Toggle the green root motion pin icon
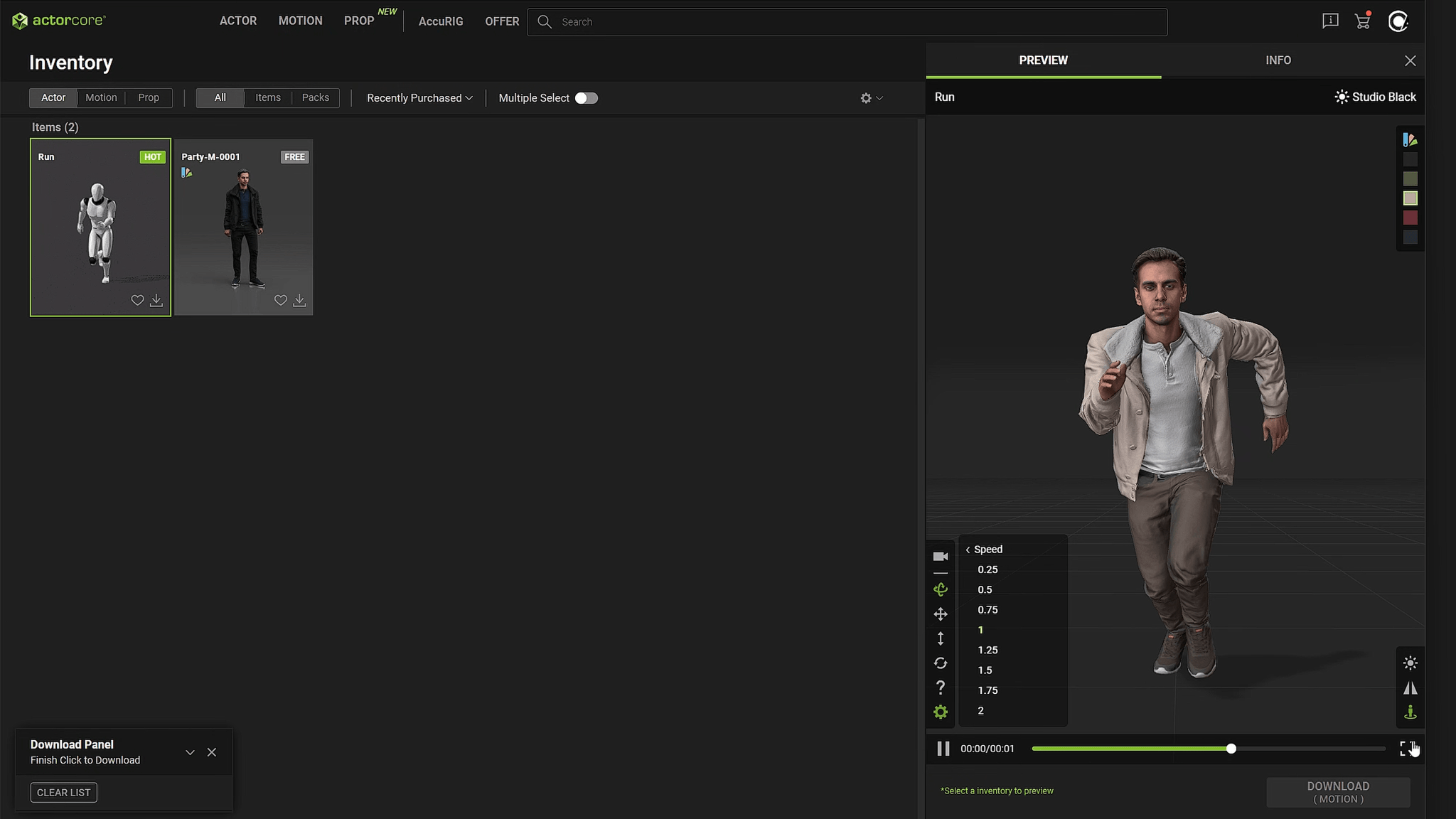Viewport: 1456px width, 819px height. pos(1410,712)
